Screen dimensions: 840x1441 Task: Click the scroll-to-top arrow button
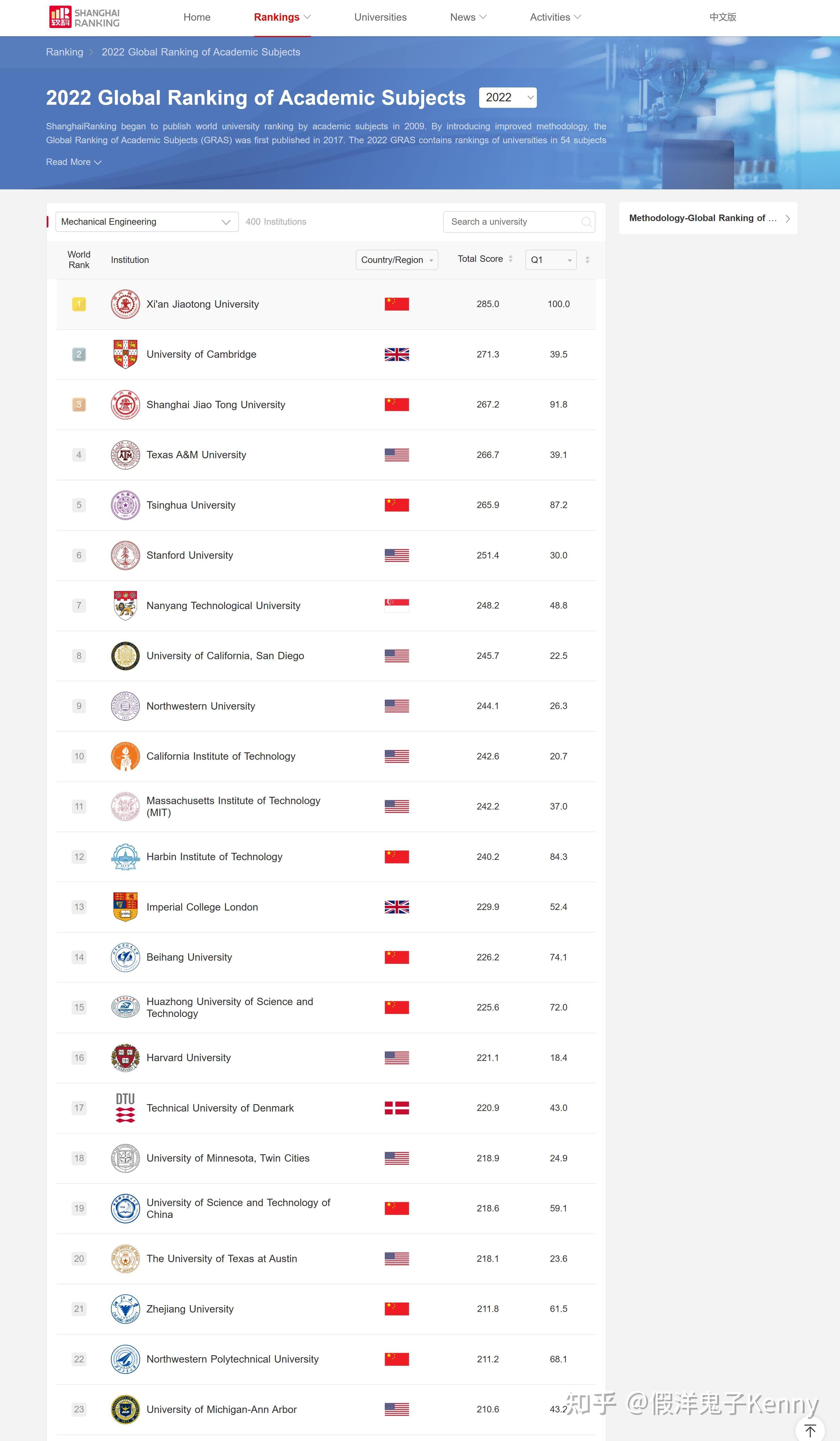(810, 1430)
